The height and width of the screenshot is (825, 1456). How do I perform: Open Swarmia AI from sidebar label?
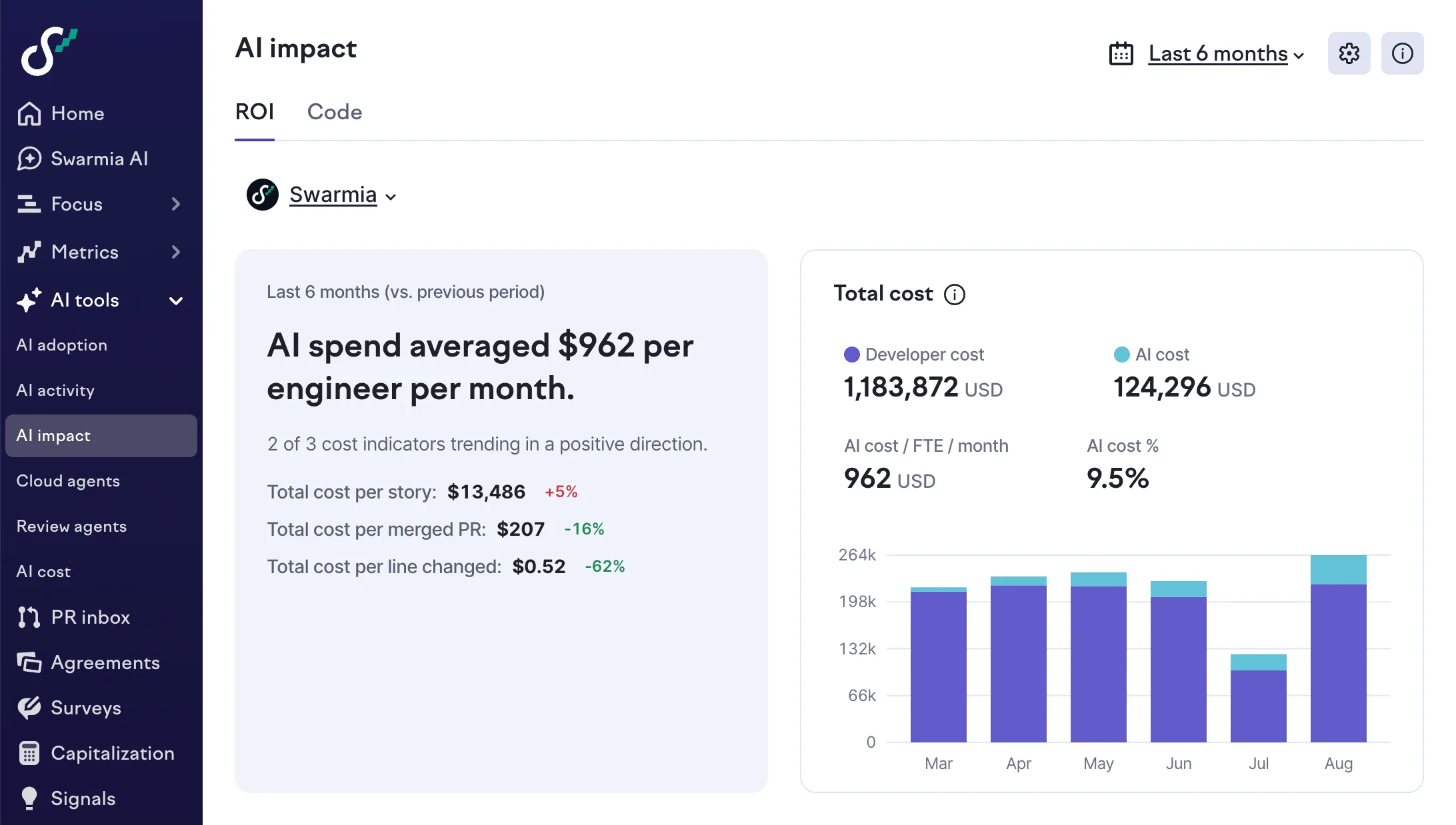[99, 159]
